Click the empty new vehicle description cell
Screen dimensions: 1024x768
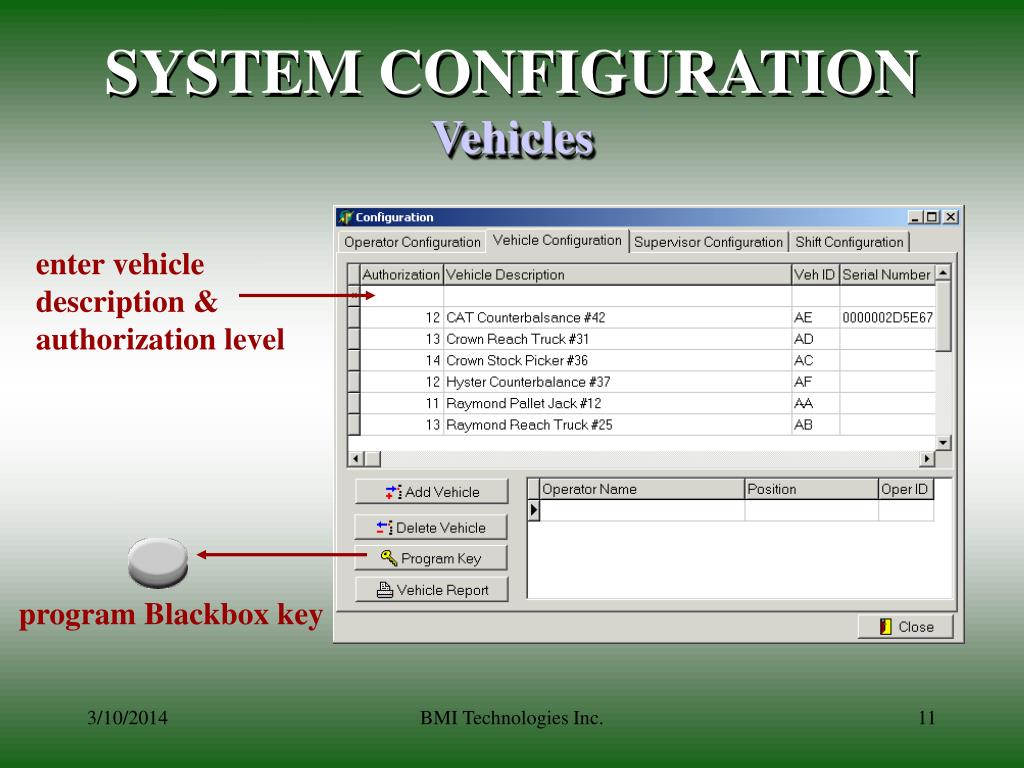point(617,296)
